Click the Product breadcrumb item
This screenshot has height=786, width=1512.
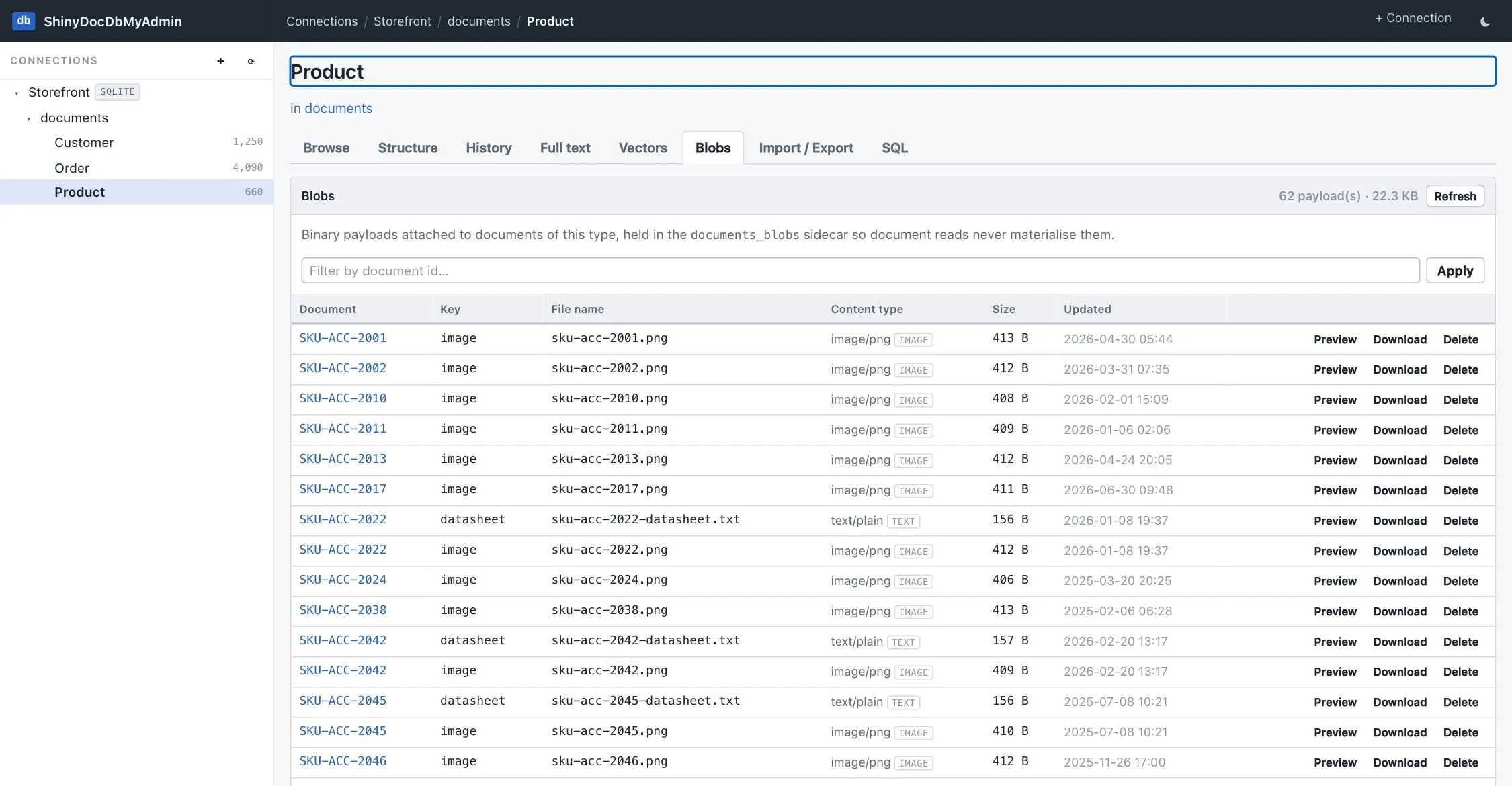[550, 21]
